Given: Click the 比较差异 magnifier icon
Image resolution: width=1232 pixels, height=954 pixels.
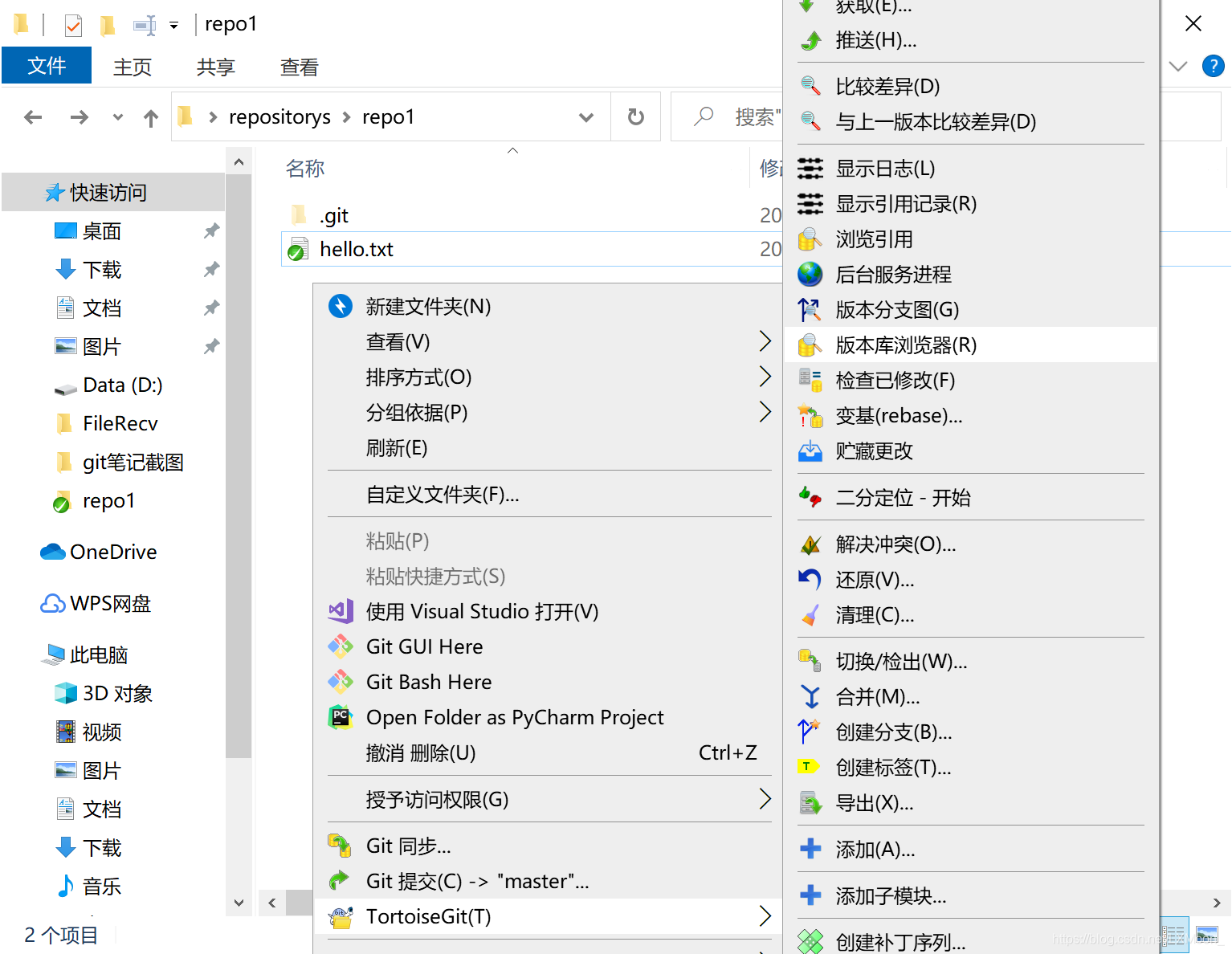Looking at the screenshot, I should click(x=810, y=86).
